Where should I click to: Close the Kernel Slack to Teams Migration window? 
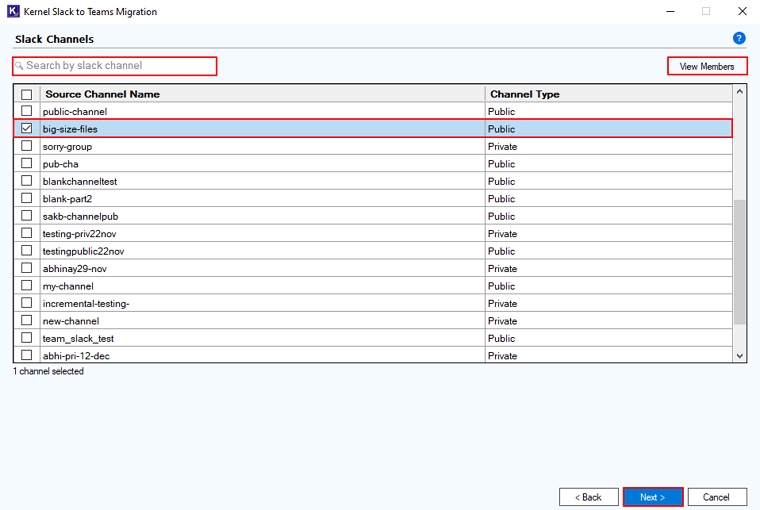tap(742, 11)
